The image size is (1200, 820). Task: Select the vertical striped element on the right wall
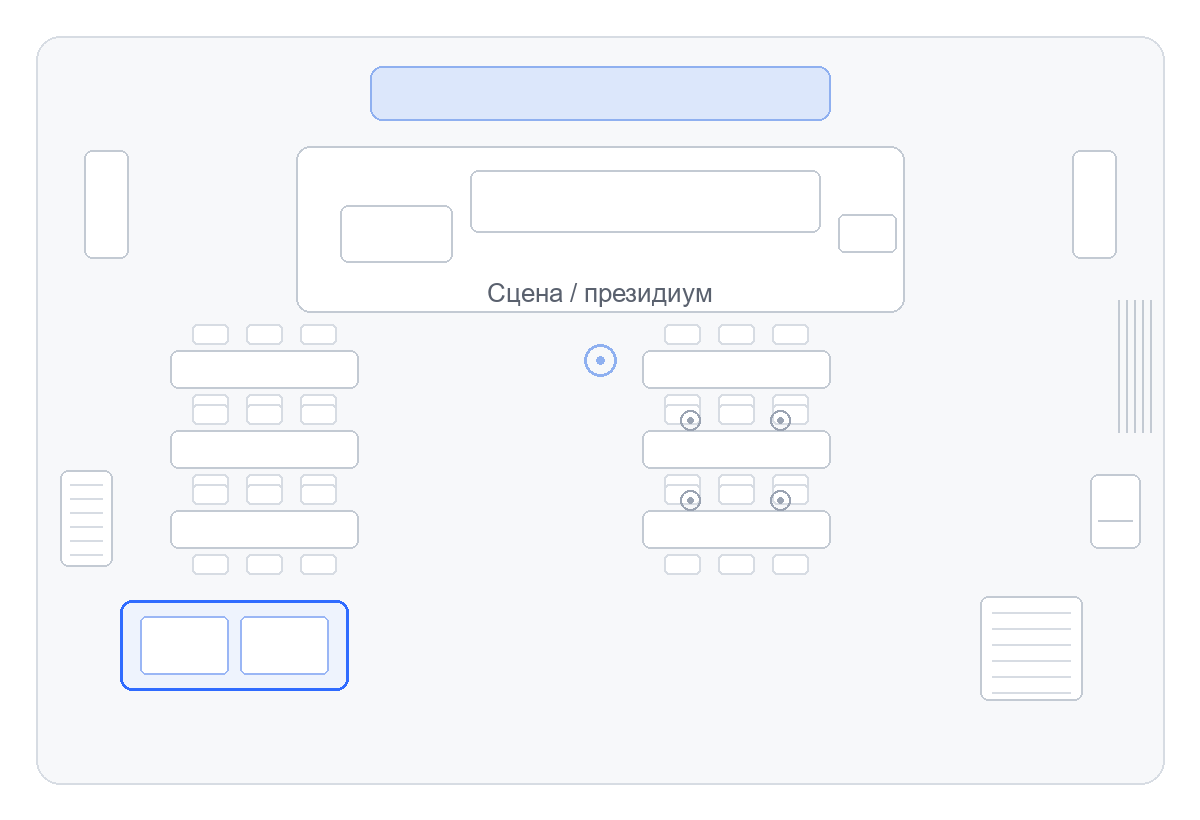(x=1135, y=366)
